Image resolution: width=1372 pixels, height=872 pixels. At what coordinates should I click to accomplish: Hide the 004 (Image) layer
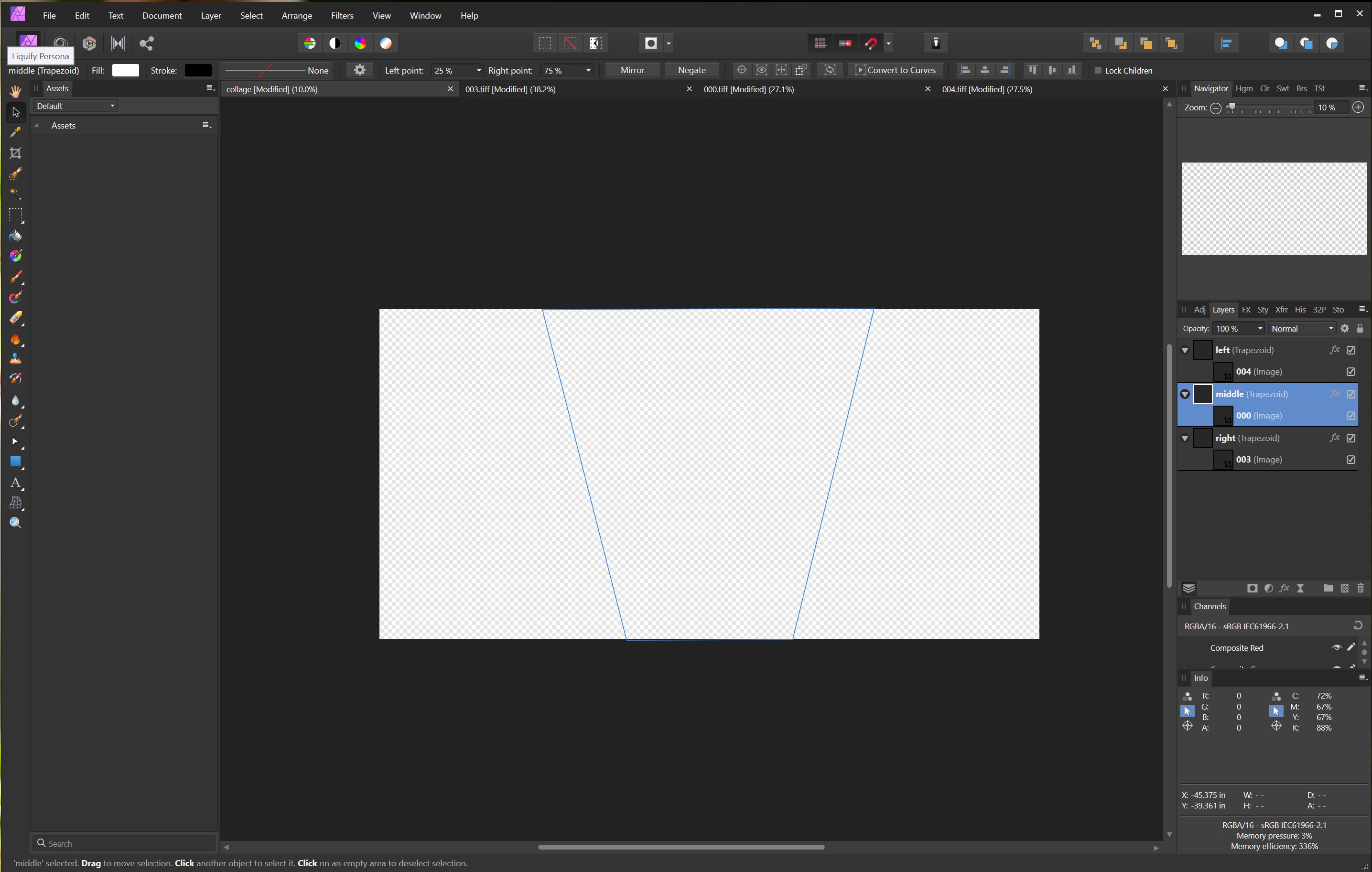tap(1351, 372)
